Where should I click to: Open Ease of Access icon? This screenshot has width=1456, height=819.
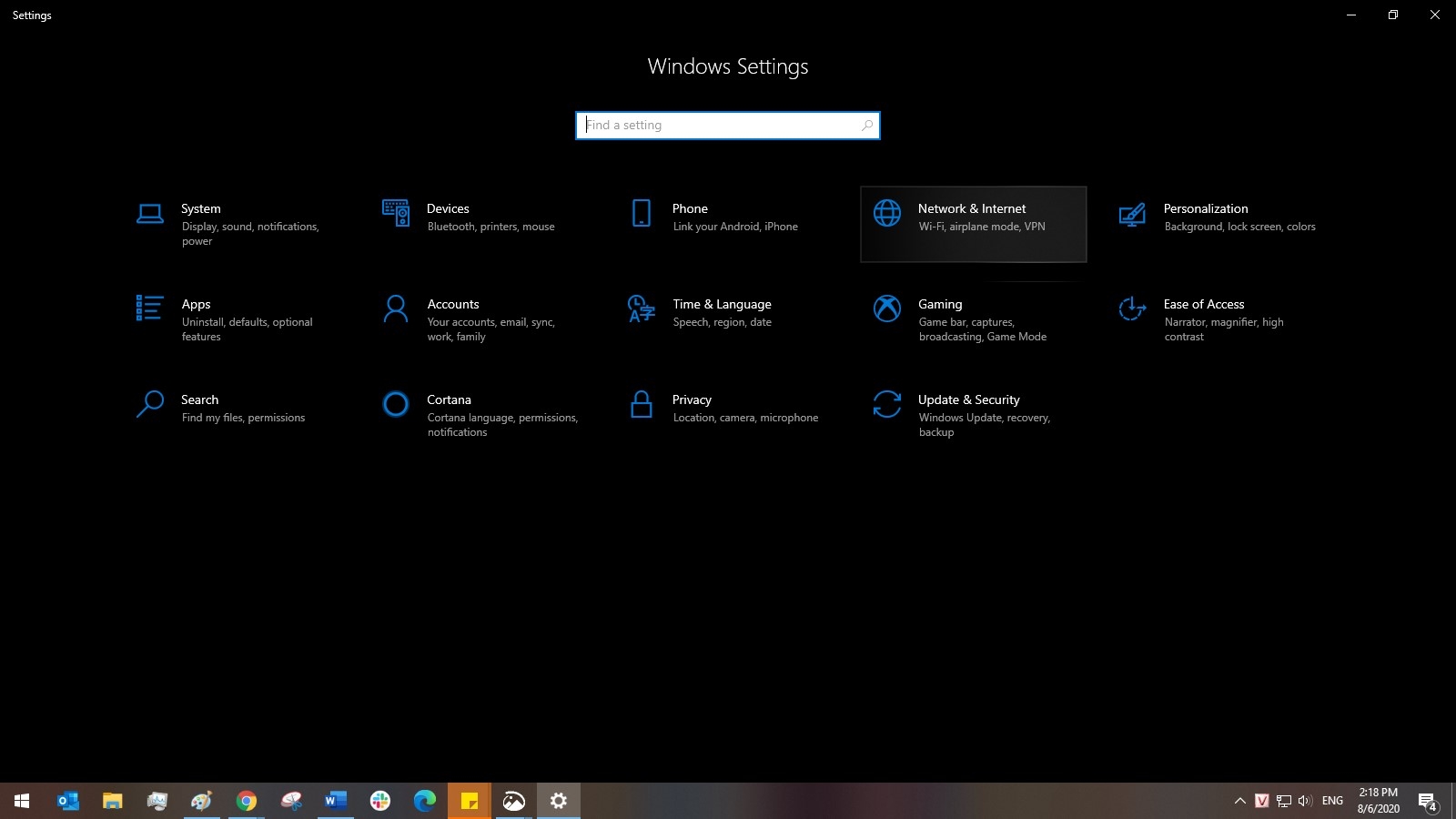coord(1132,308)
